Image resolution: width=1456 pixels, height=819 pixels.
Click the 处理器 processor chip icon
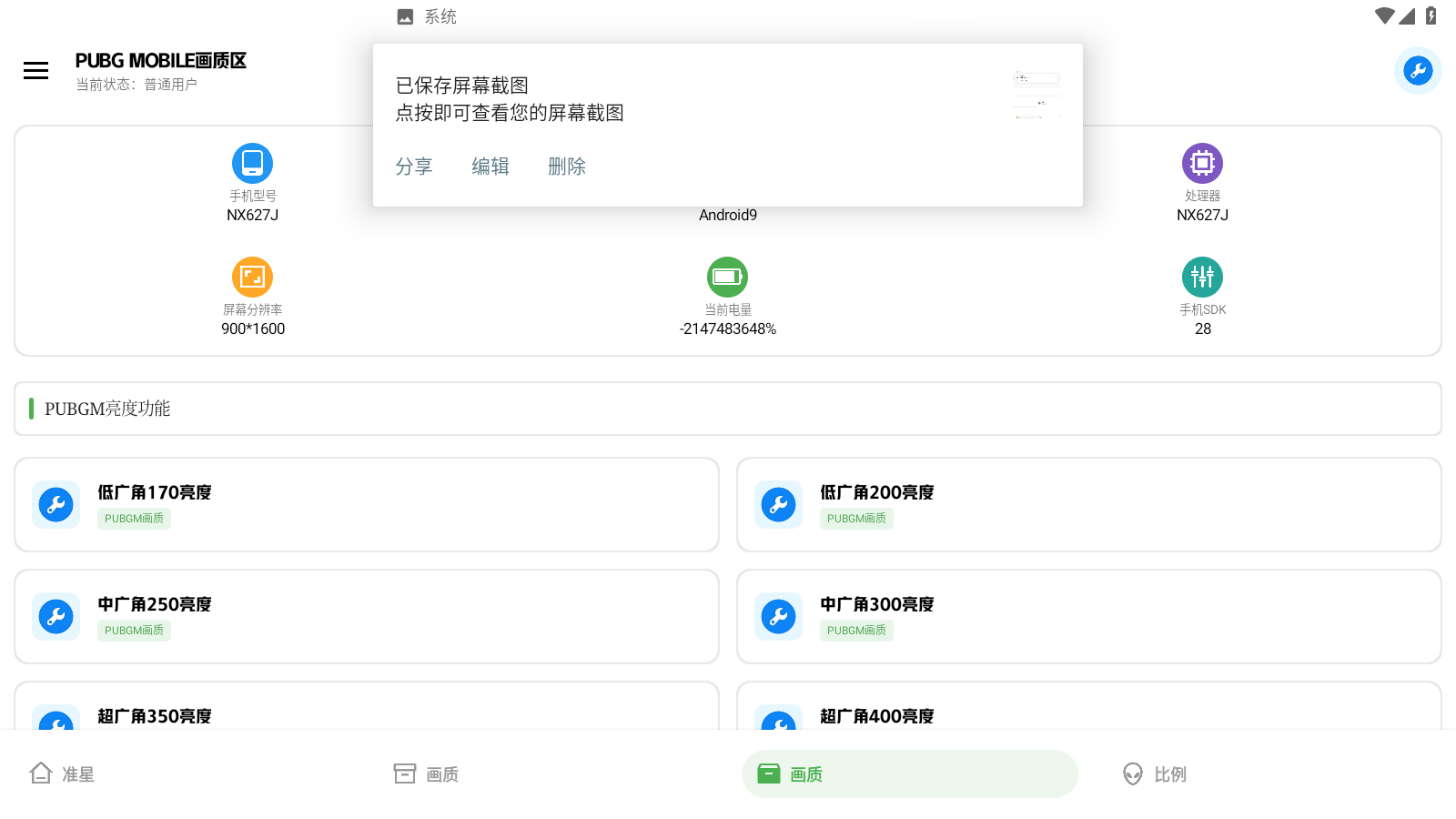pos(1202,164)
